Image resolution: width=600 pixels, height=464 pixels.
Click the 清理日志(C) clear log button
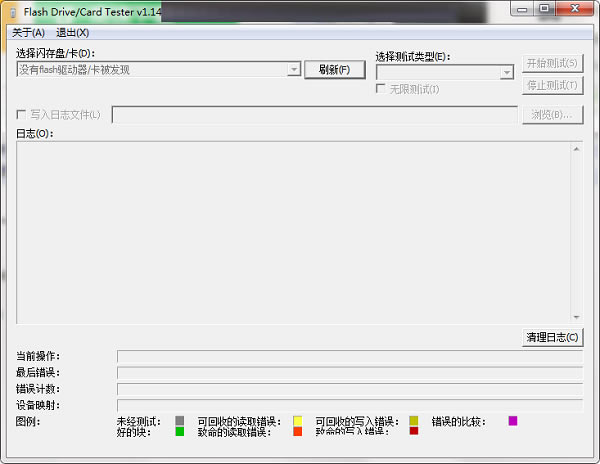coord(552,337)
